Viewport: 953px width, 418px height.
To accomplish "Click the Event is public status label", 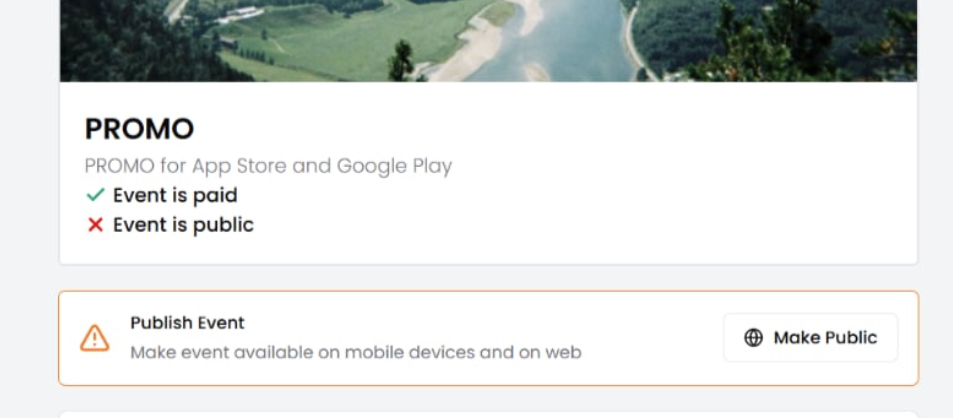I will click(183, 225).
